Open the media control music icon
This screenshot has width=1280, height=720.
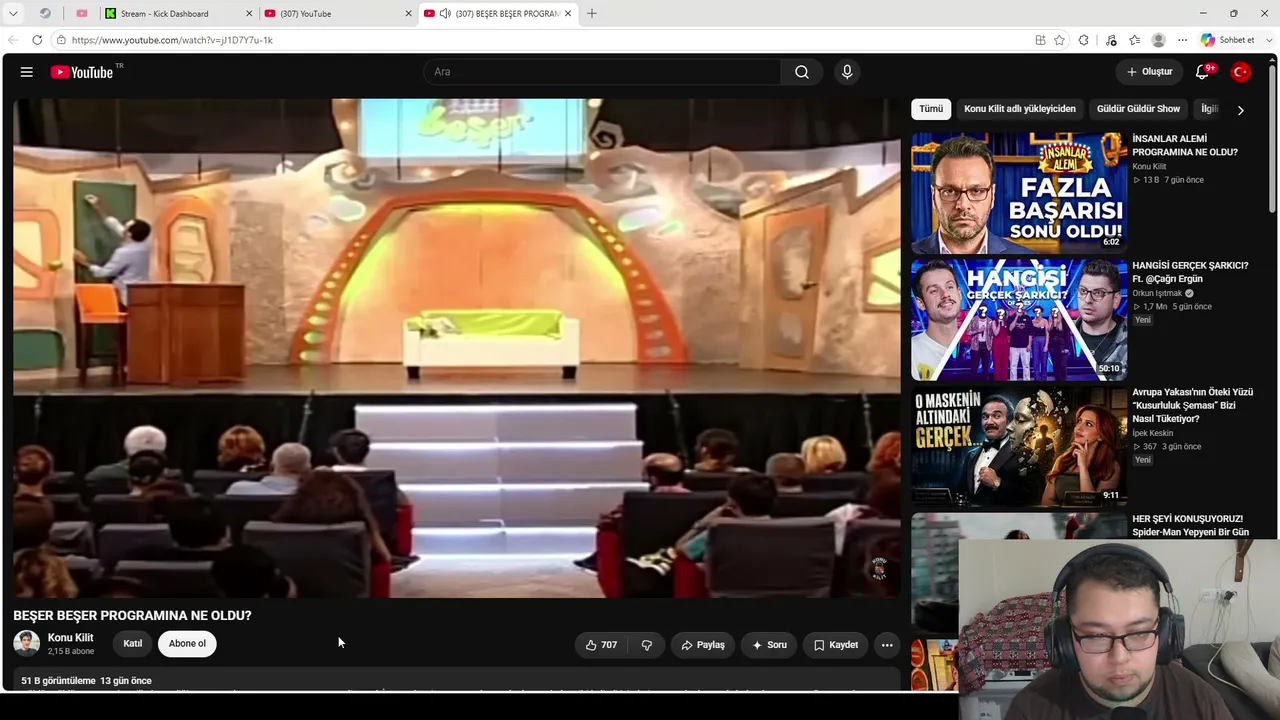click(1111, 40)
